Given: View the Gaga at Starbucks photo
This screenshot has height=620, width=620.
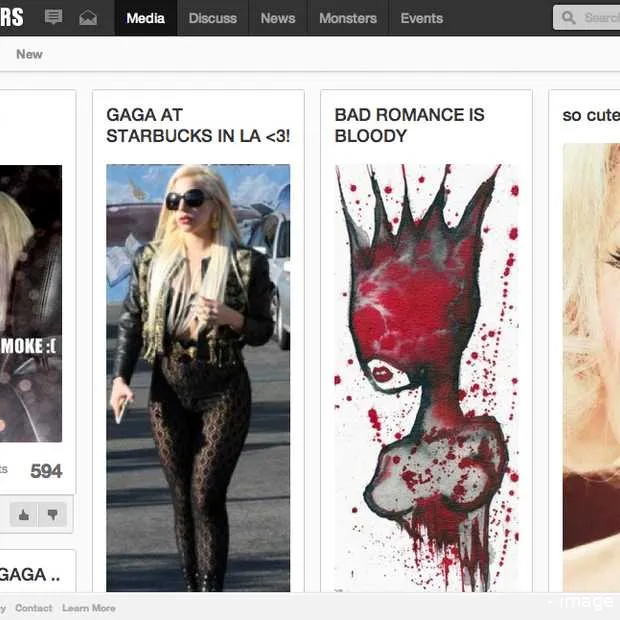Looking at the screenshot, I should [x=198, y=378].
